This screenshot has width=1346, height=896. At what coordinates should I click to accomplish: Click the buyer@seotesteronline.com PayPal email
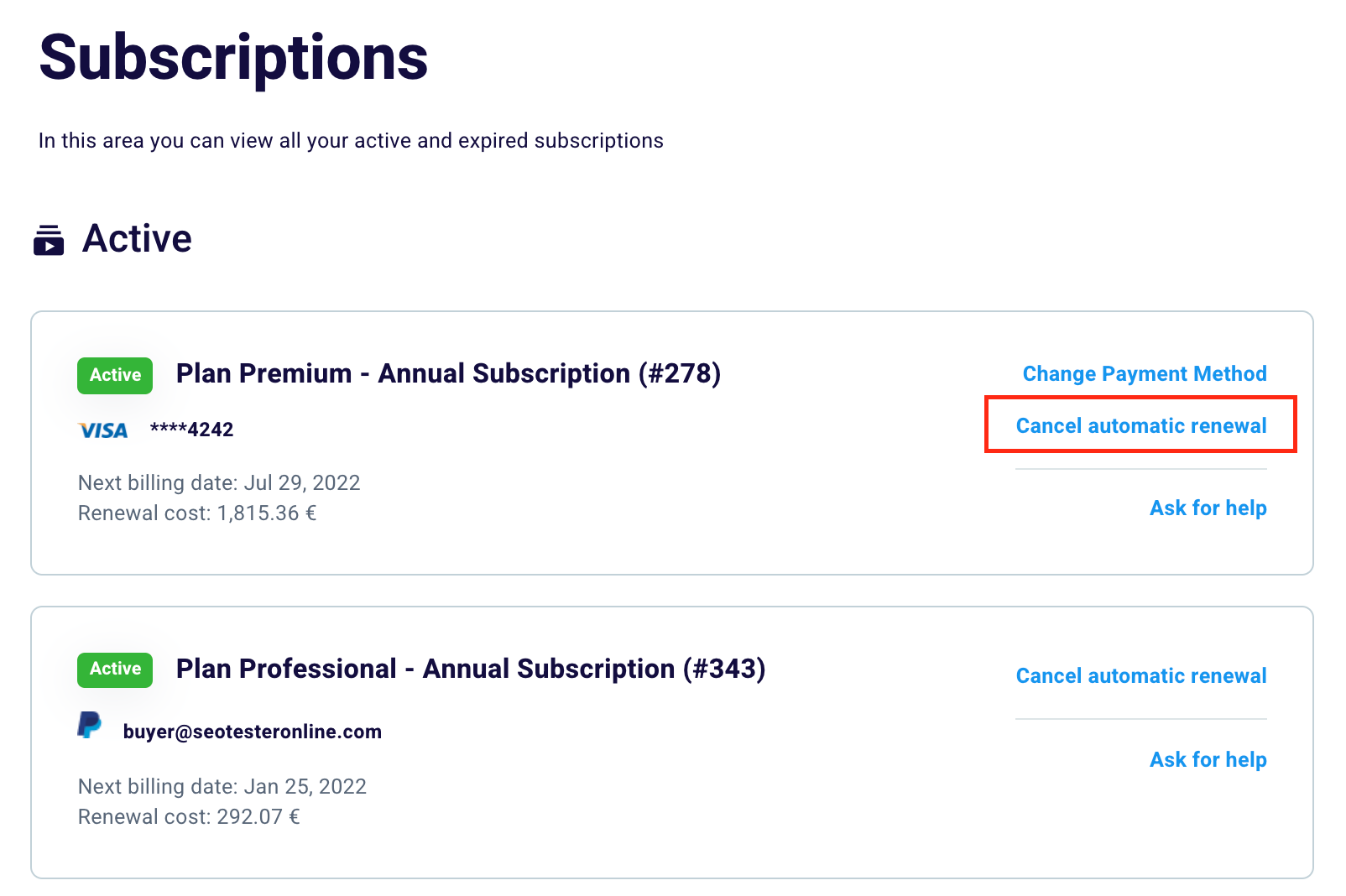pos(252,732)
